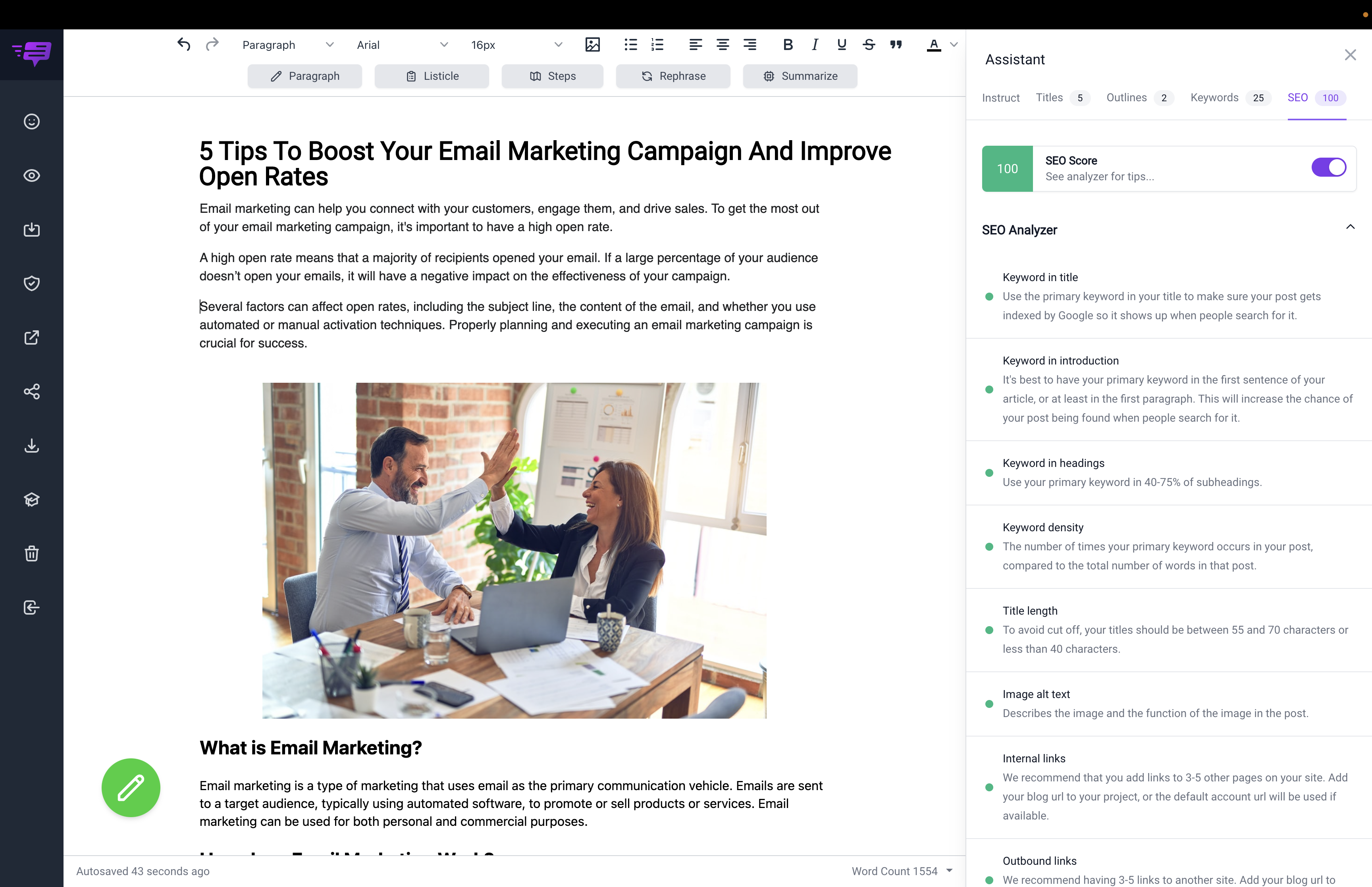Open the Paragraph style dropdown
The image size is (1372, 887).
pos(287,45)
